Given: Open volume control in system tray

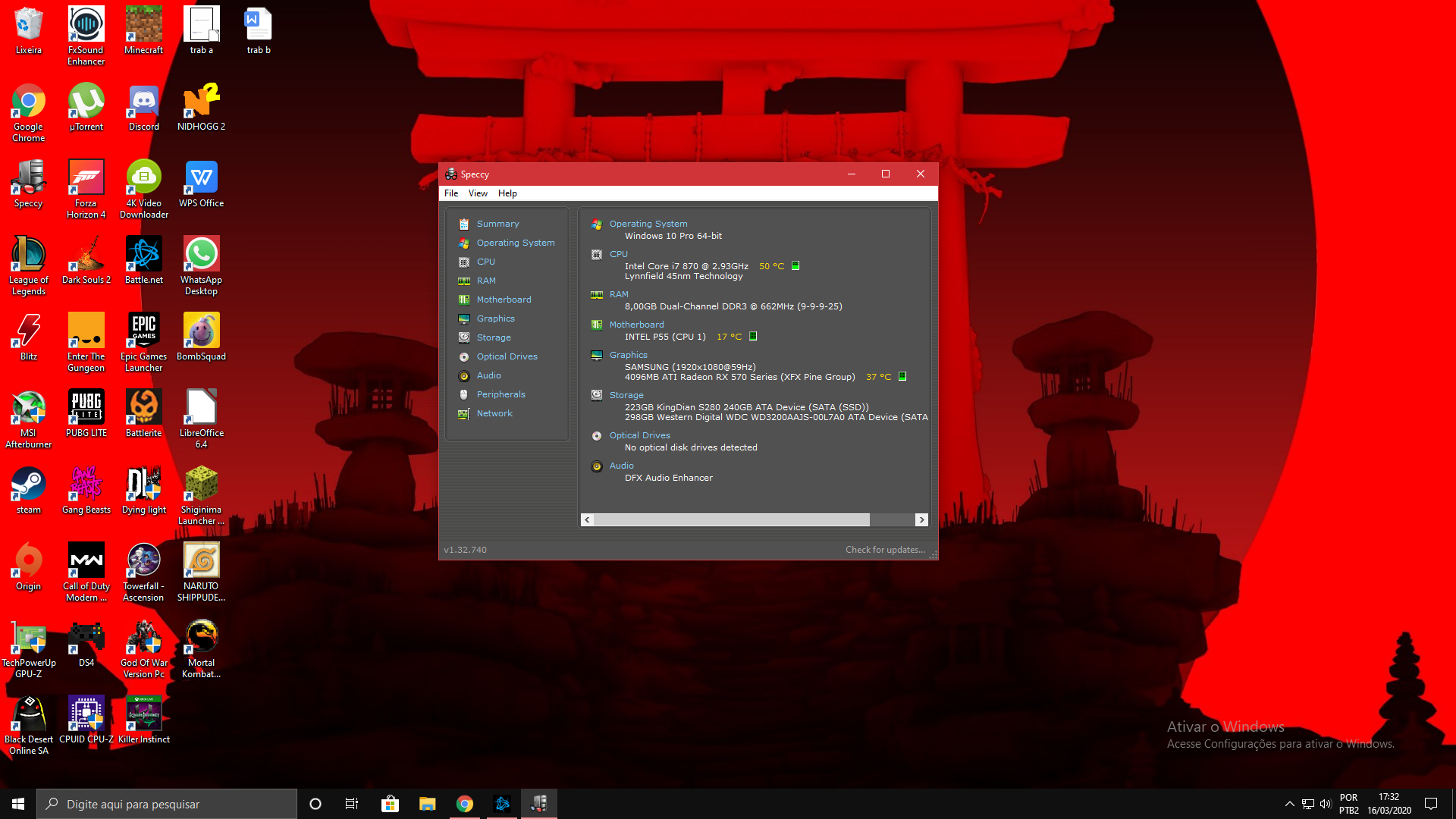Looking at the screenshot, I should [1326, 804].
